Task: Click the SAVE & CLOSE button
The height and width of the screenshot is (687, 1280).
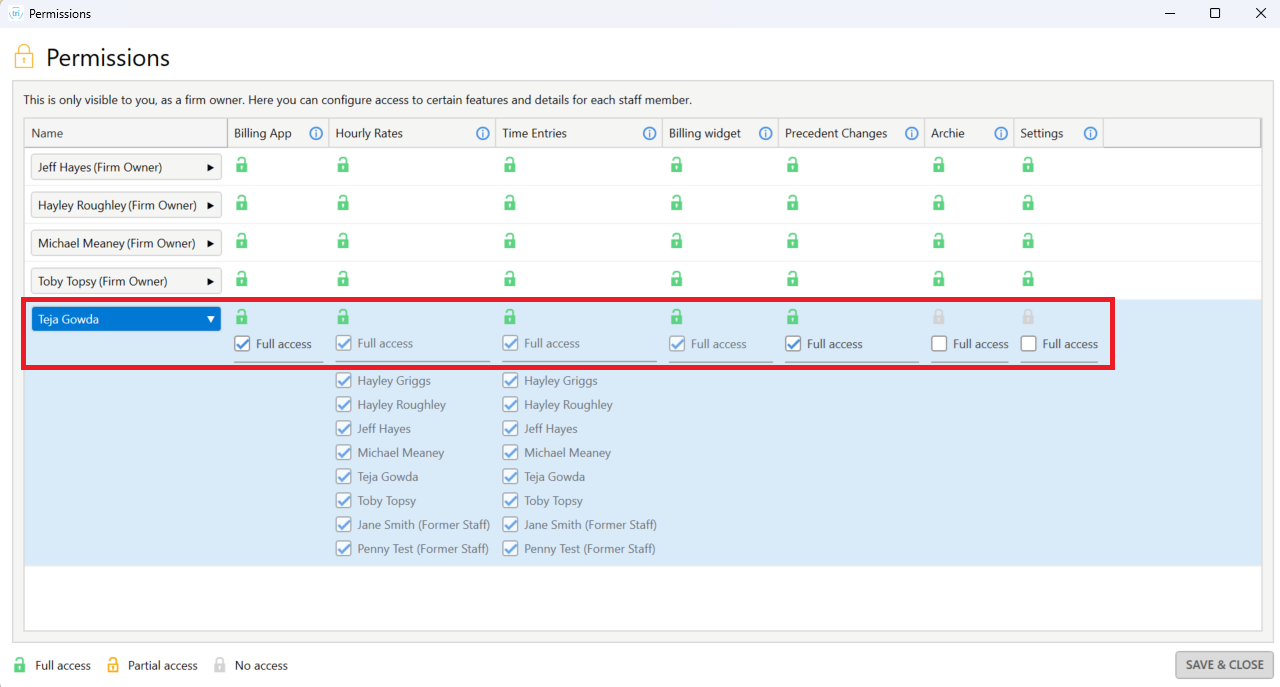Action: (x=1224, y=665)
